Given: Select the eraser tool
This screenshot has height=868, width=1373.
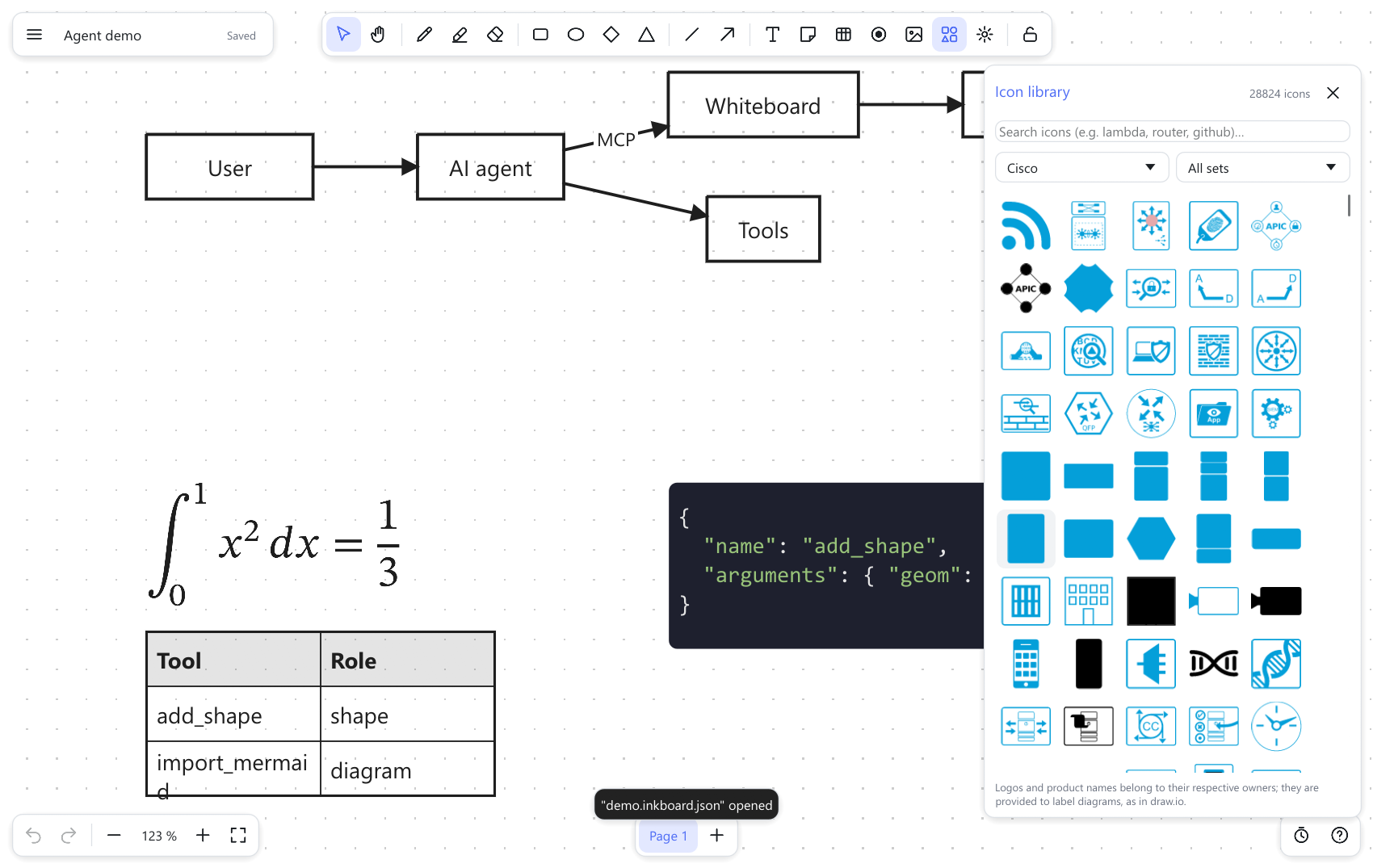Looking at the screenshot, I should pyautogui.click(x=495, y=35).
